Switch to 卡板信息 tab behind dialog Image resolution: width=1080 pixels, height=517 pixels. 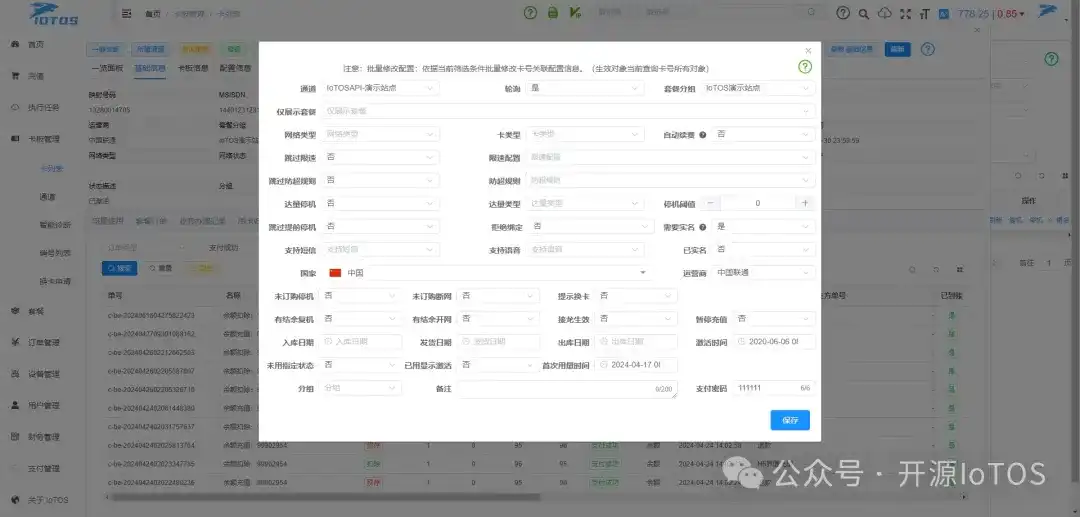(194, 68)
